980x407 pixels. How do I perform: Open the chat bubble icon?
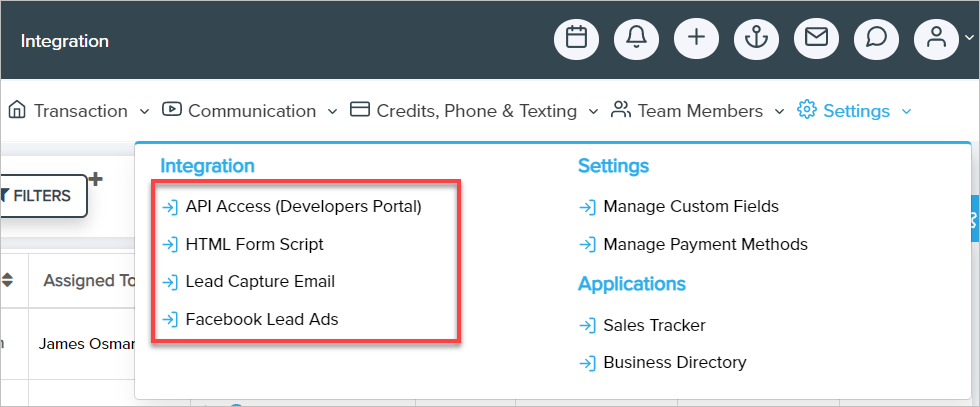(876, 38)
